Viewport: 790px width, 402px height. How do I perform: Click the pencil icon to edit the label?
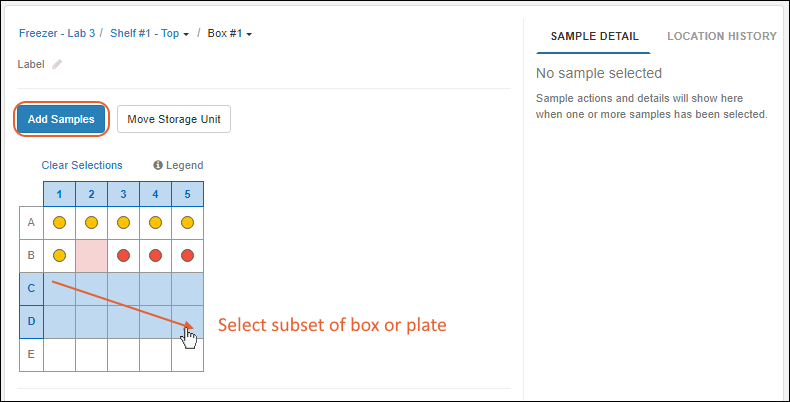pos(57,64)
